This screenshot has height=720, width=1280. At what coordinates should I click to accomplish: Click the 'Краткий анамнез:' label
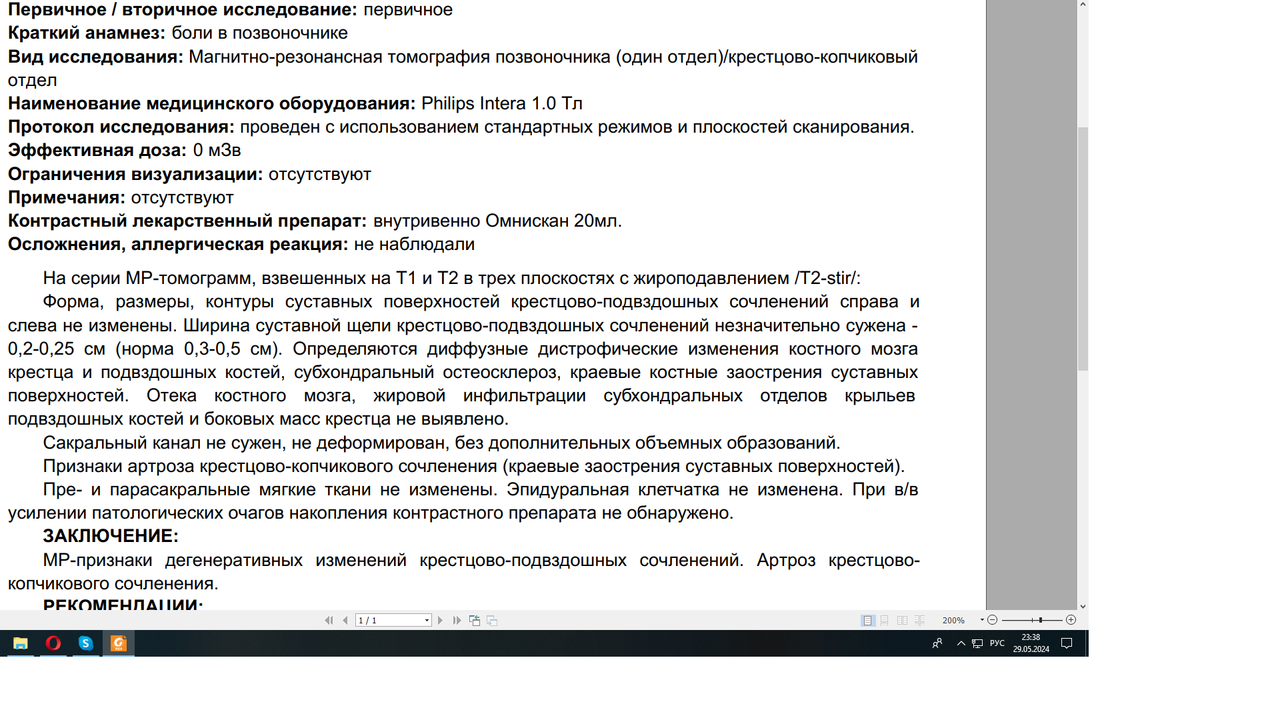pos(87,33)
